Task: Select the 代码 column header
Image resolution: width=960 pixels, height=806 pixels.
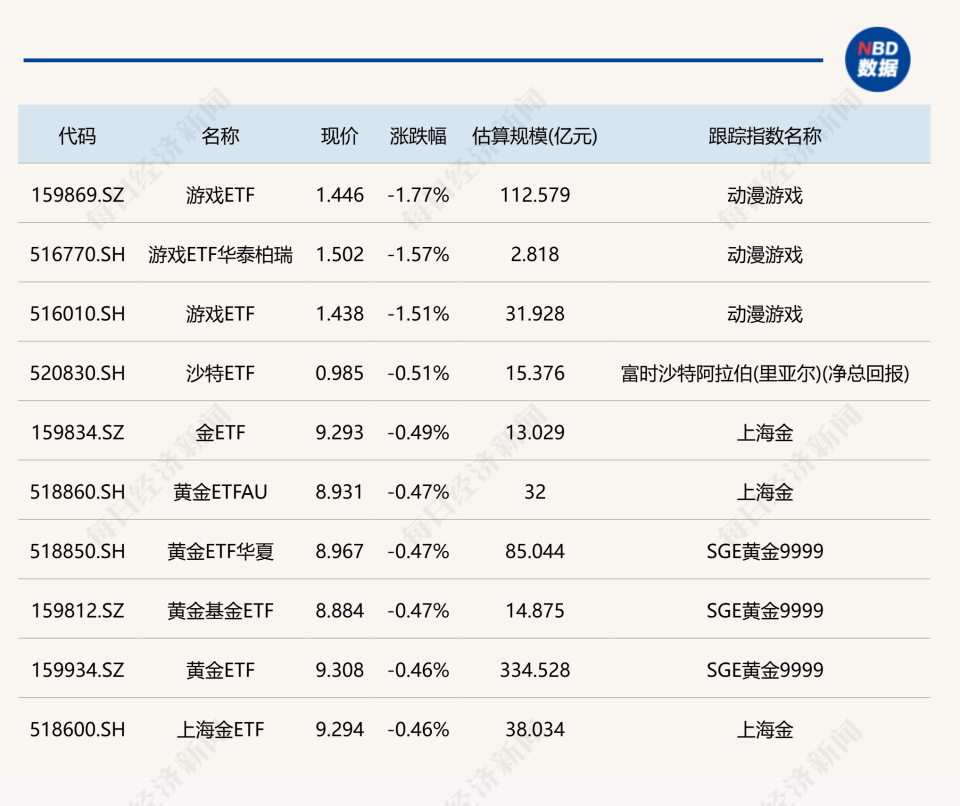Action: pyautogui.click(x=77, y=135)
